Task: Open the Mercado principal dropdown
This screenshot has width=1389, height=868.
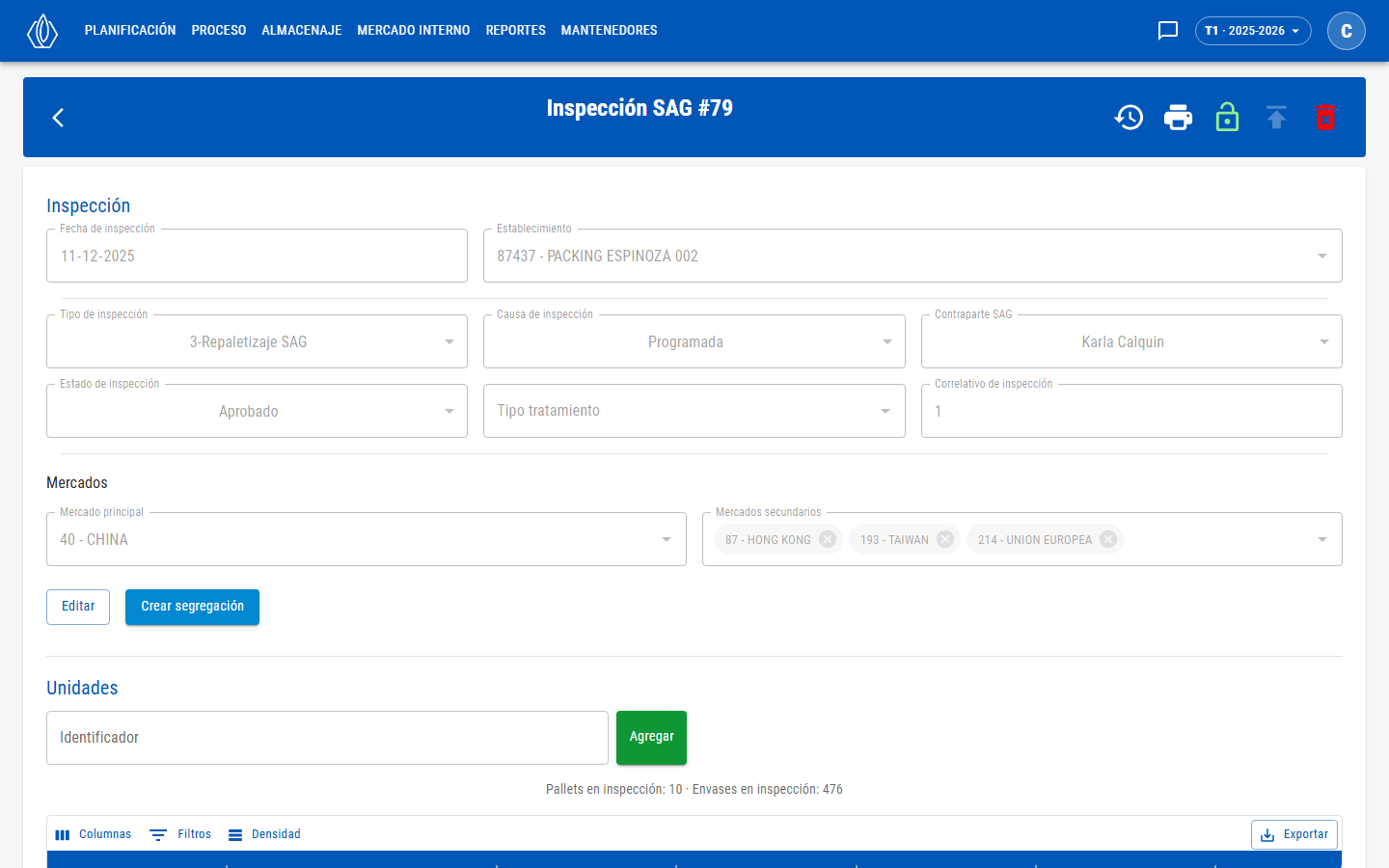Action: coord(367,539)
